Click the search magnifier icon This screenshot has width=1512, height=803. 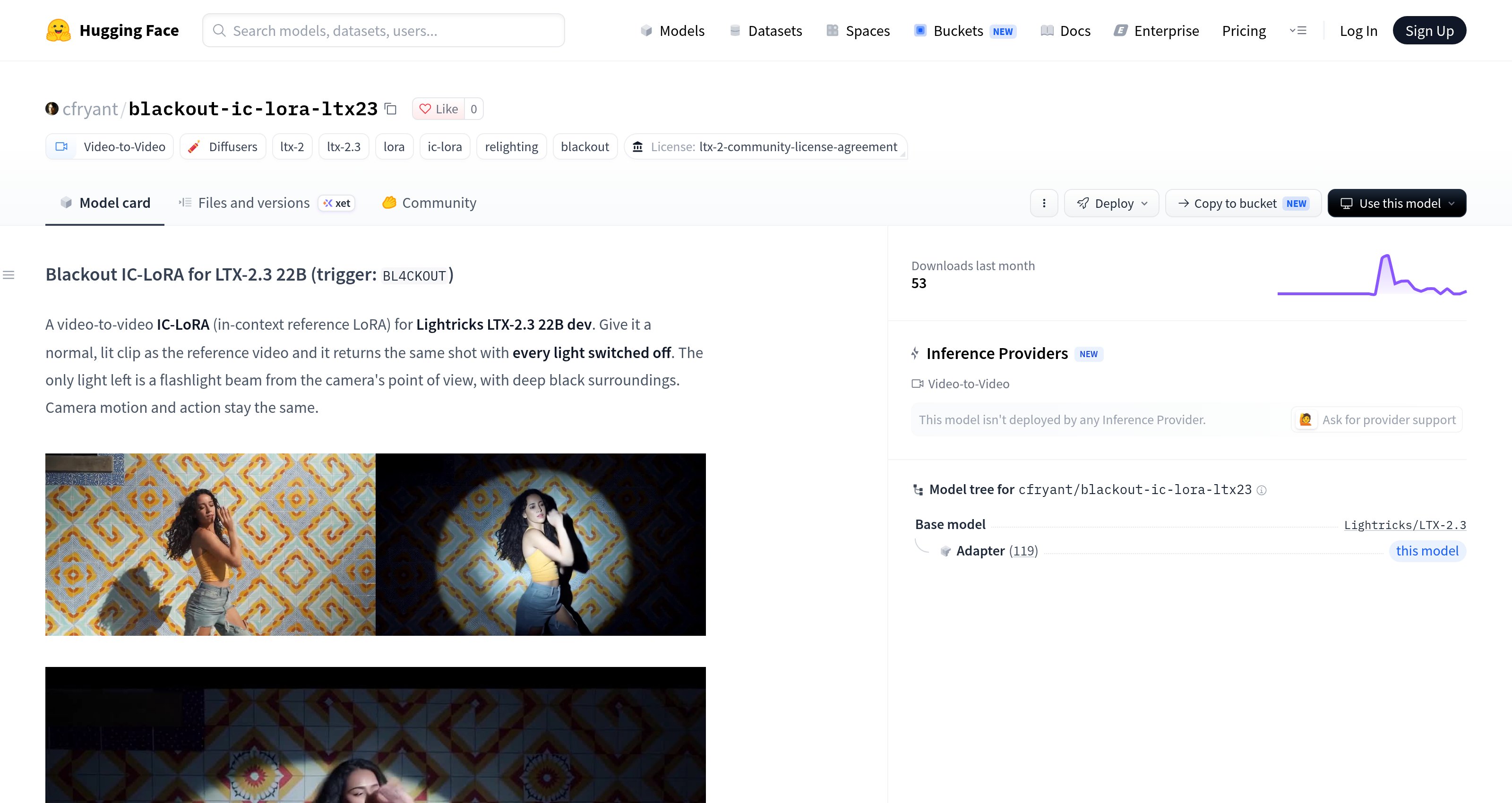pos(219,31)
